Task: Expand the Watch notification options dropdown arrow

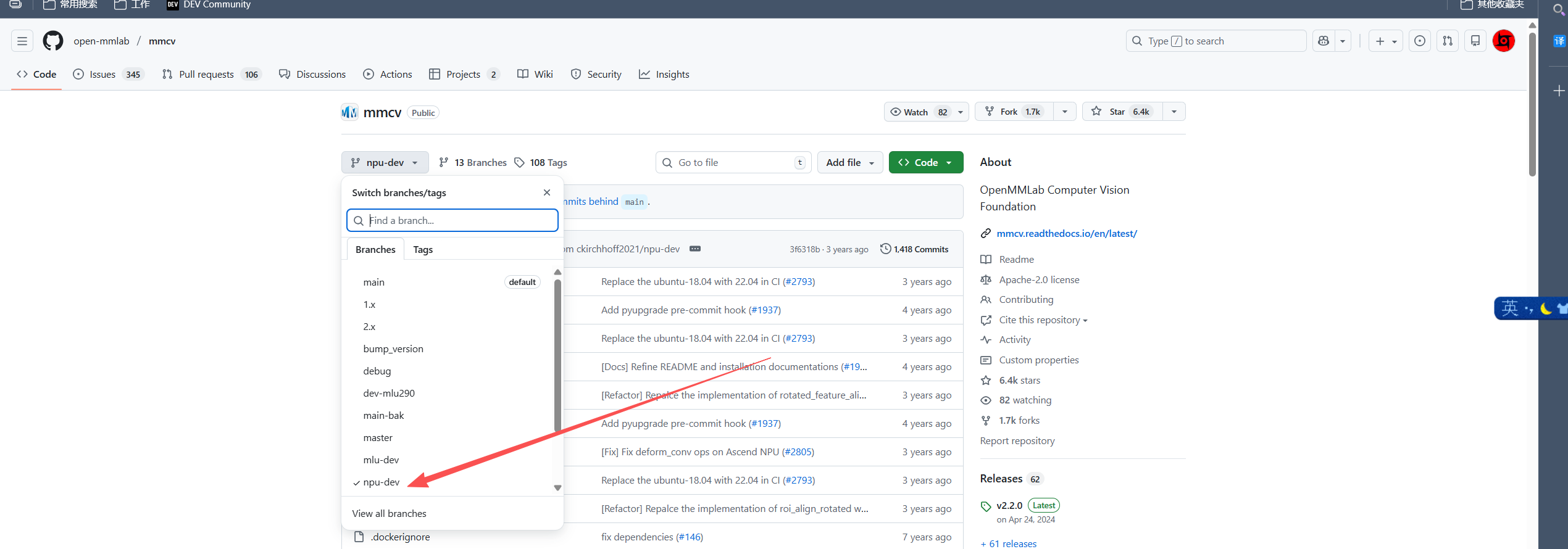Action: click(x=961, y=112)
